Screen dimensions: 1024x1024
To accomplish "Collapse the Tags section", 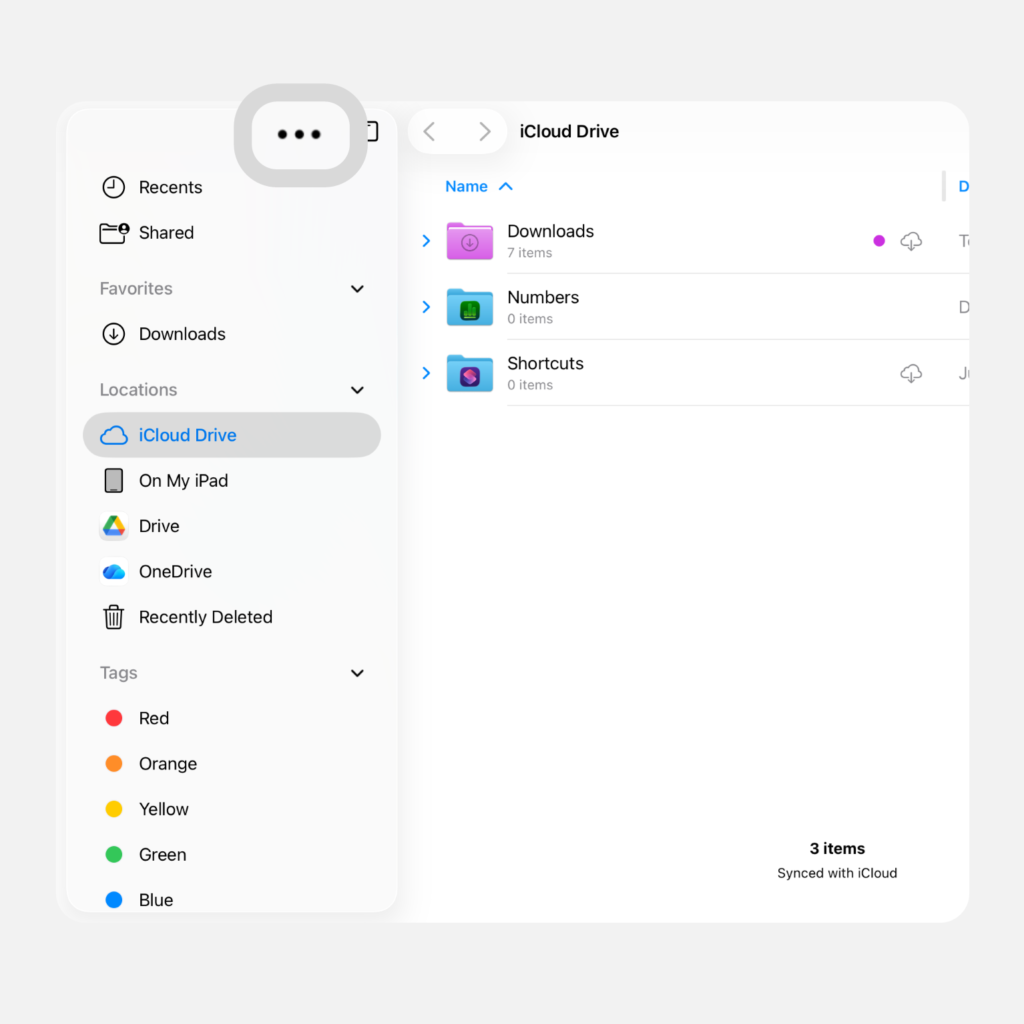I will point(357,673).
